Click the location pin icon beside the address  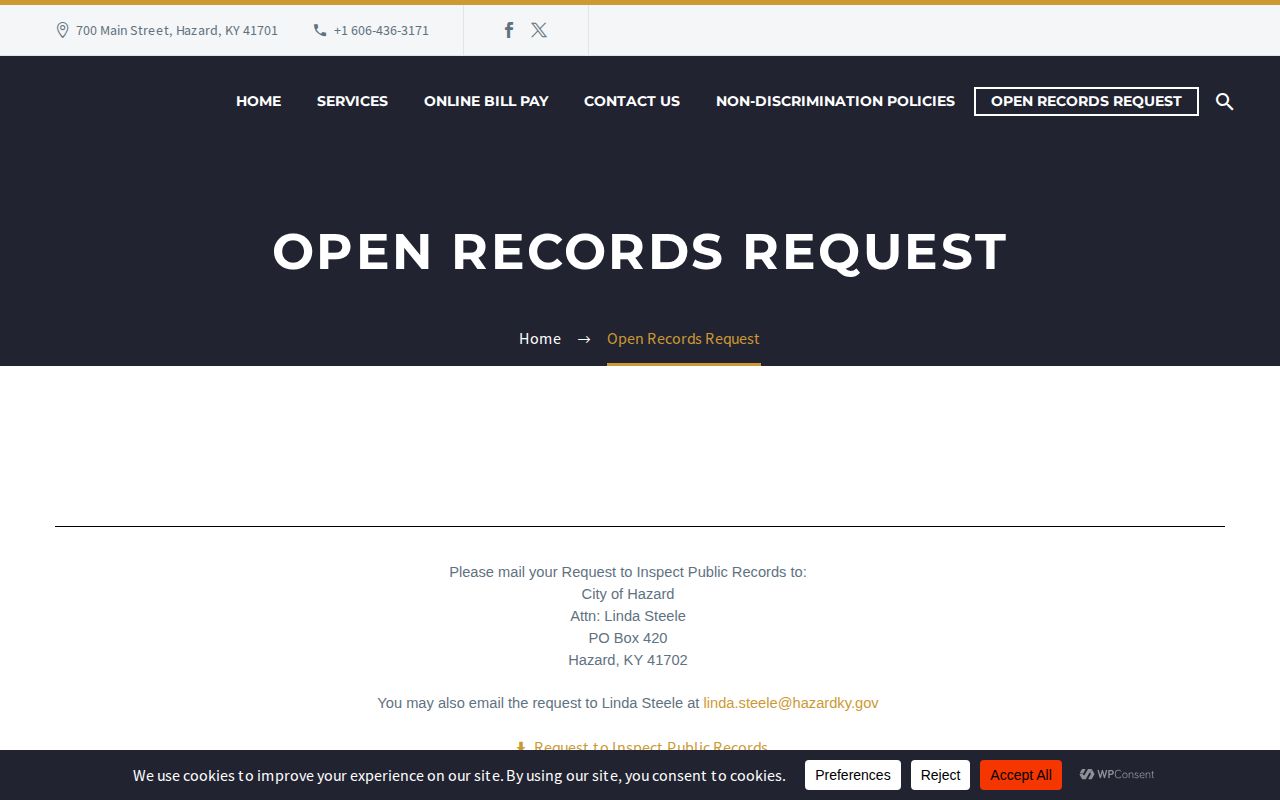coord(62,30)
